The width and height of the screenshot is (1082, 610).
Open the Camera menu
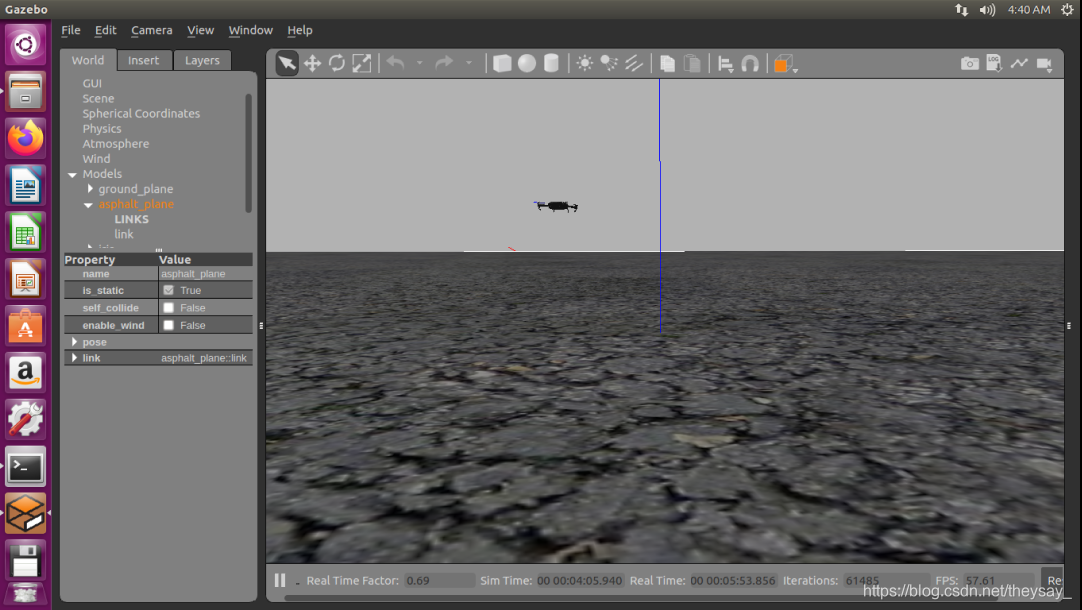(152, 30)
